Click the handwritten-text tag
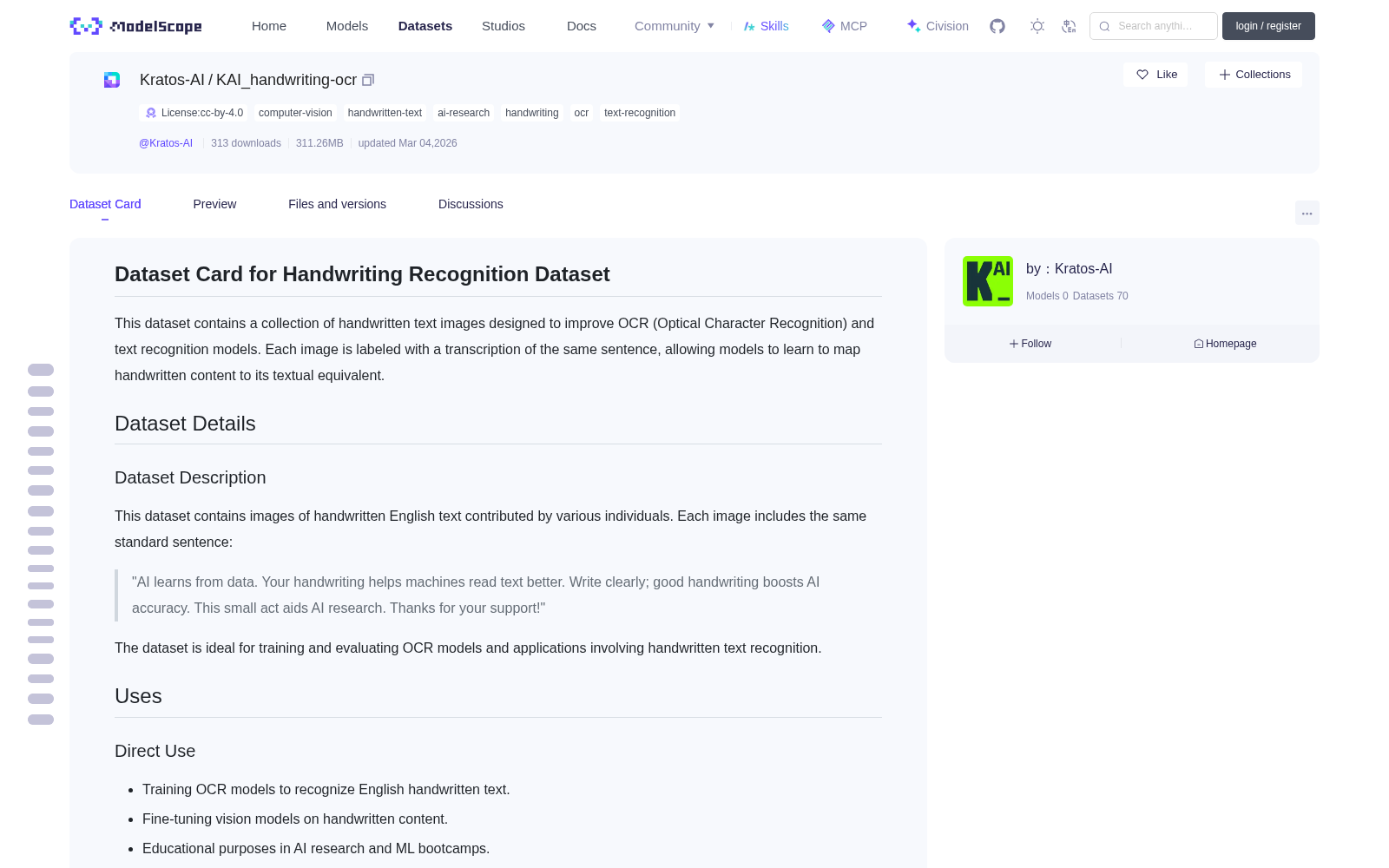Screen dimensions: 1389x868 pyautogui.click(x=385, y=113)
